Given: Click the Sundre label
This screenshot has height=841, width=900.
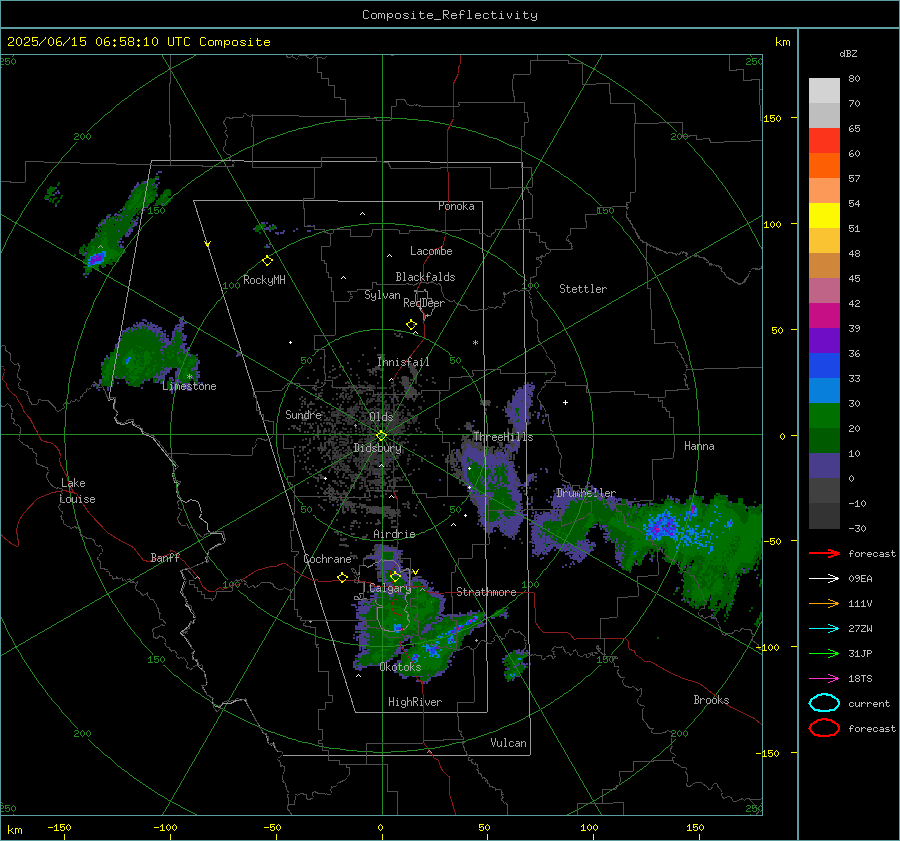Looking at the screenshot, I should tap(303, 414).
